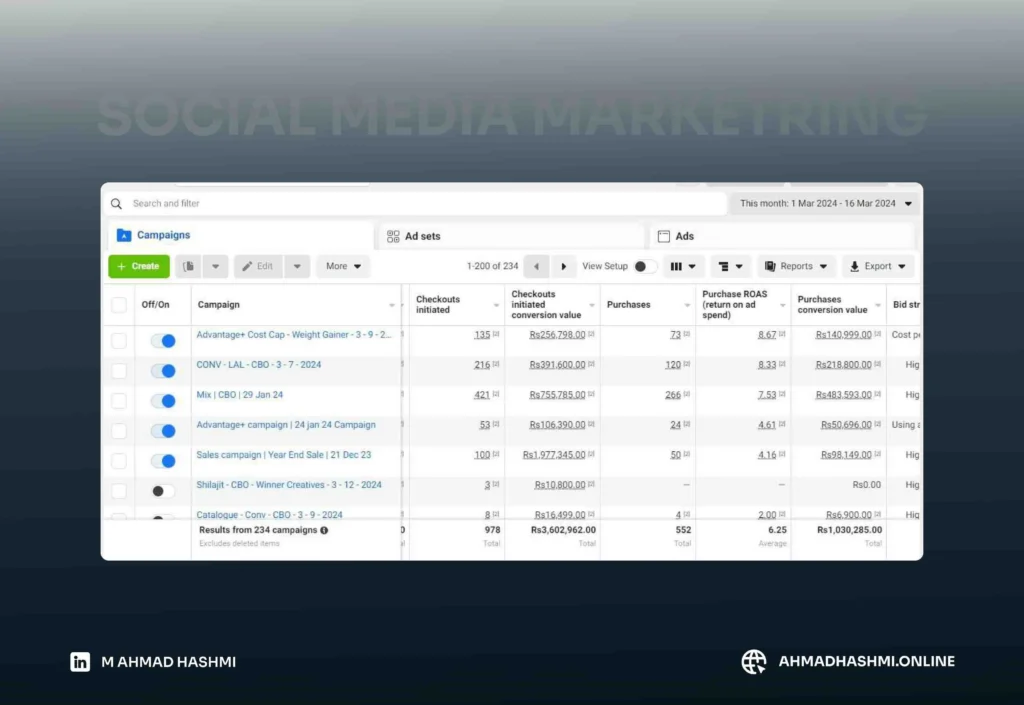
Task: Click the search magnifier icon
Action: [117, 203]
